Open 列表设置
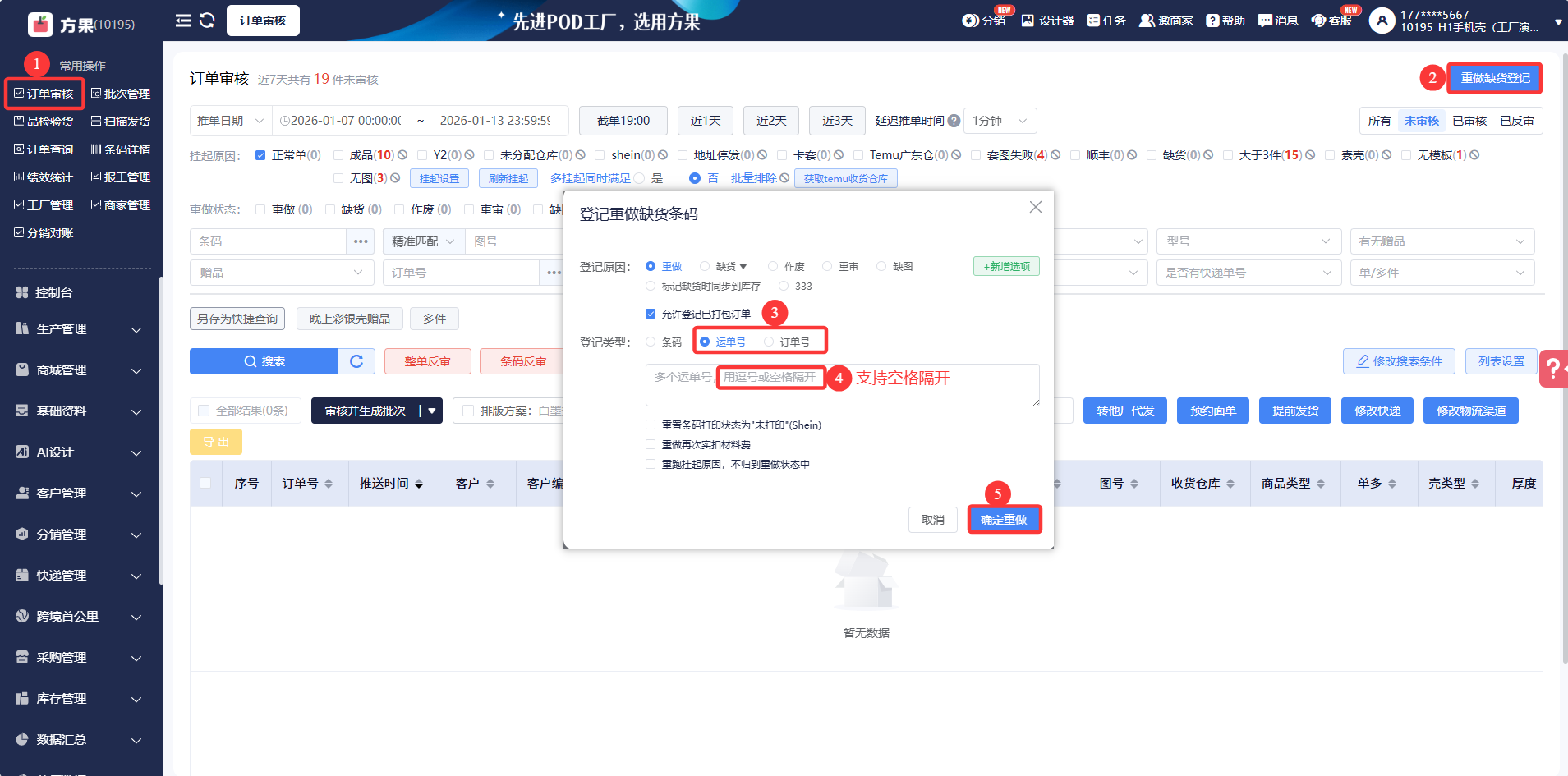The height and width of the screenshot is (776, 1568). pos(1501,361)
